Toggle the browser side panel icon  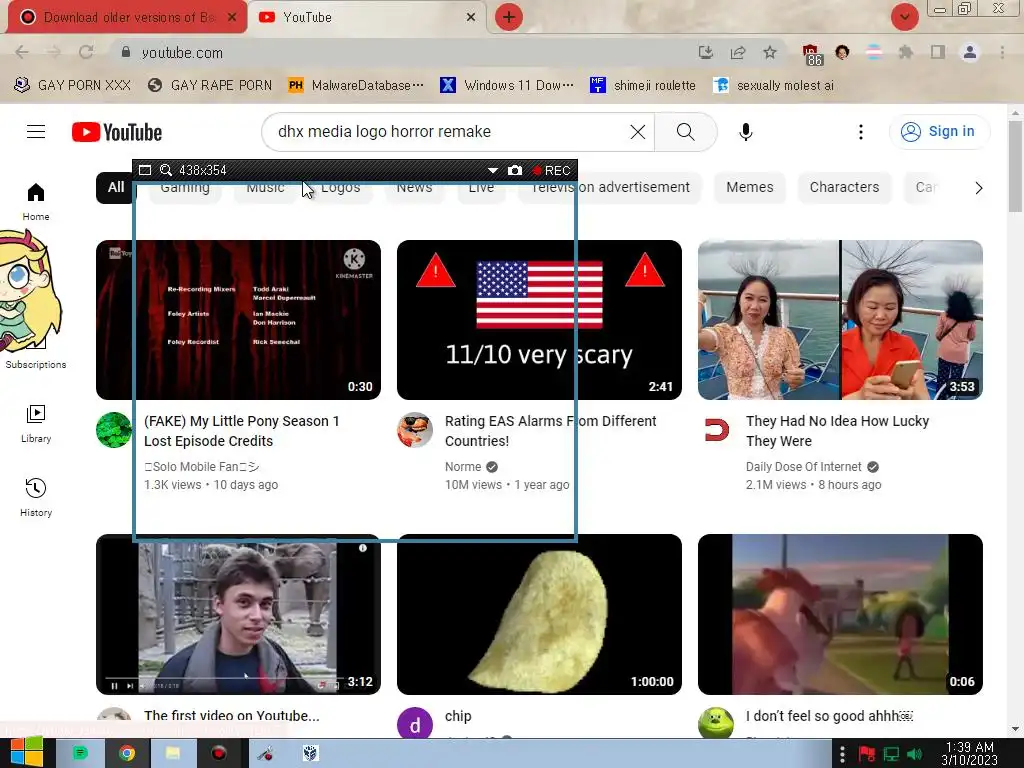pos(938,52)
